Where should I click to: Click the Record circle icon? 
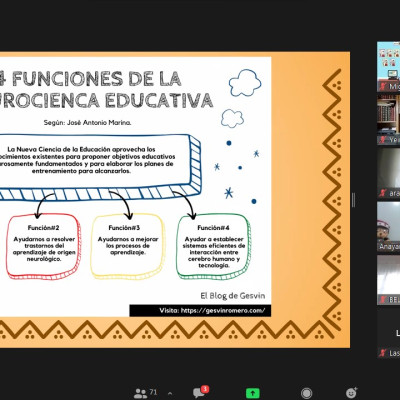[x=306, y=393]
